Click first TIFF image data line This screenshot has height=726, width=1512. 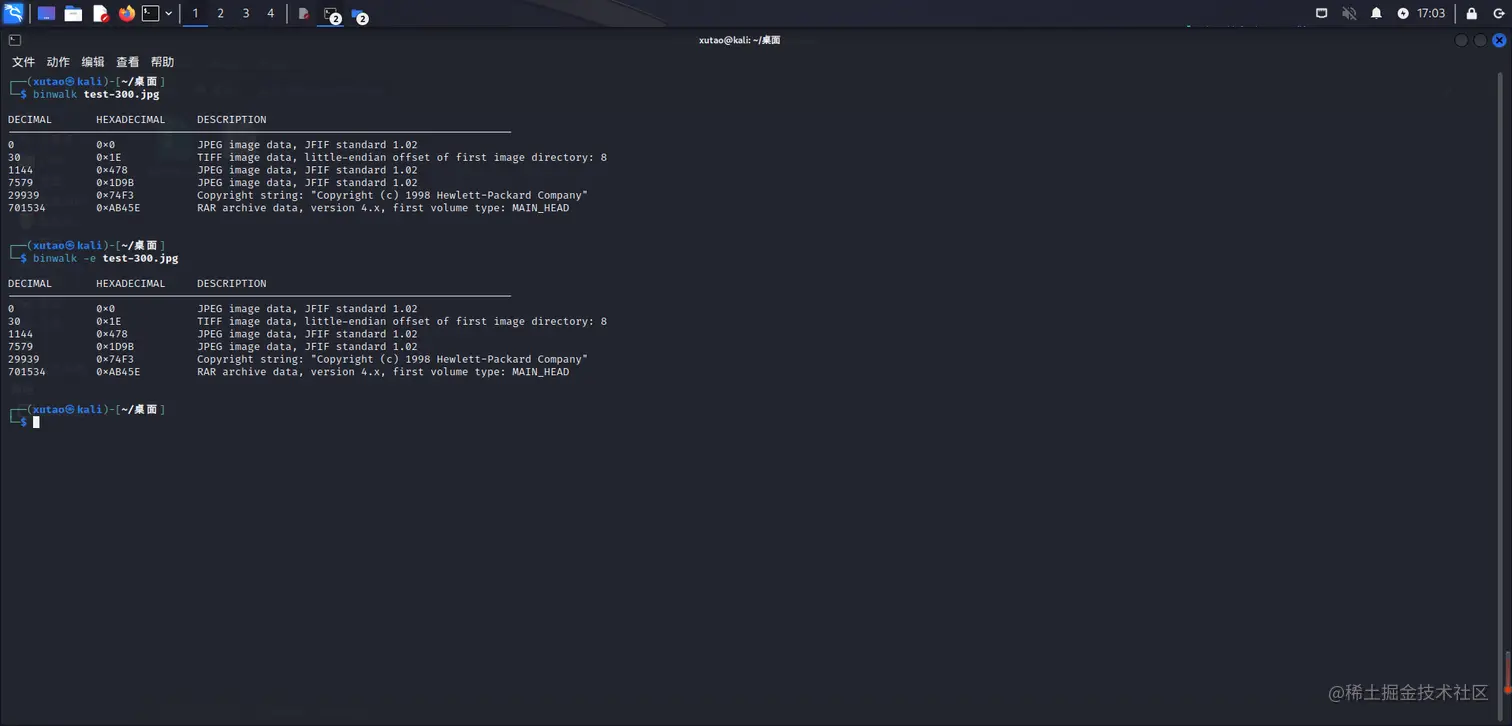[x=402, y=157]
